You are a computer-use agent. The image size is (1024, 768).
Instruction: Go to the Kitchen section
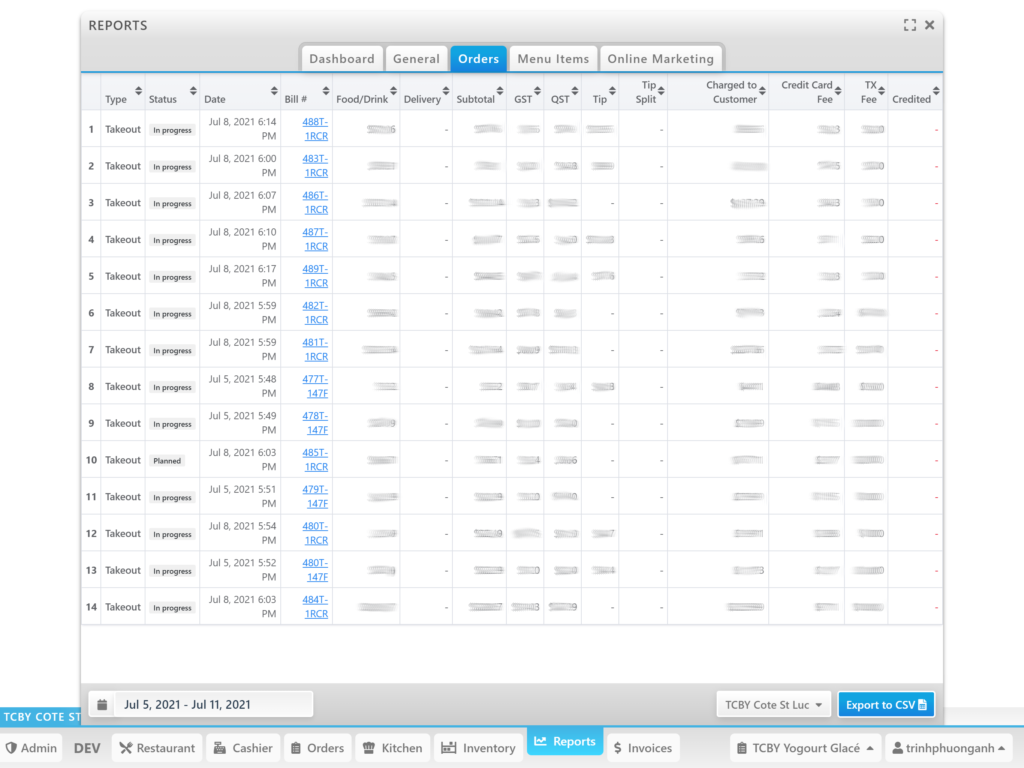click(x=392, y=748)
